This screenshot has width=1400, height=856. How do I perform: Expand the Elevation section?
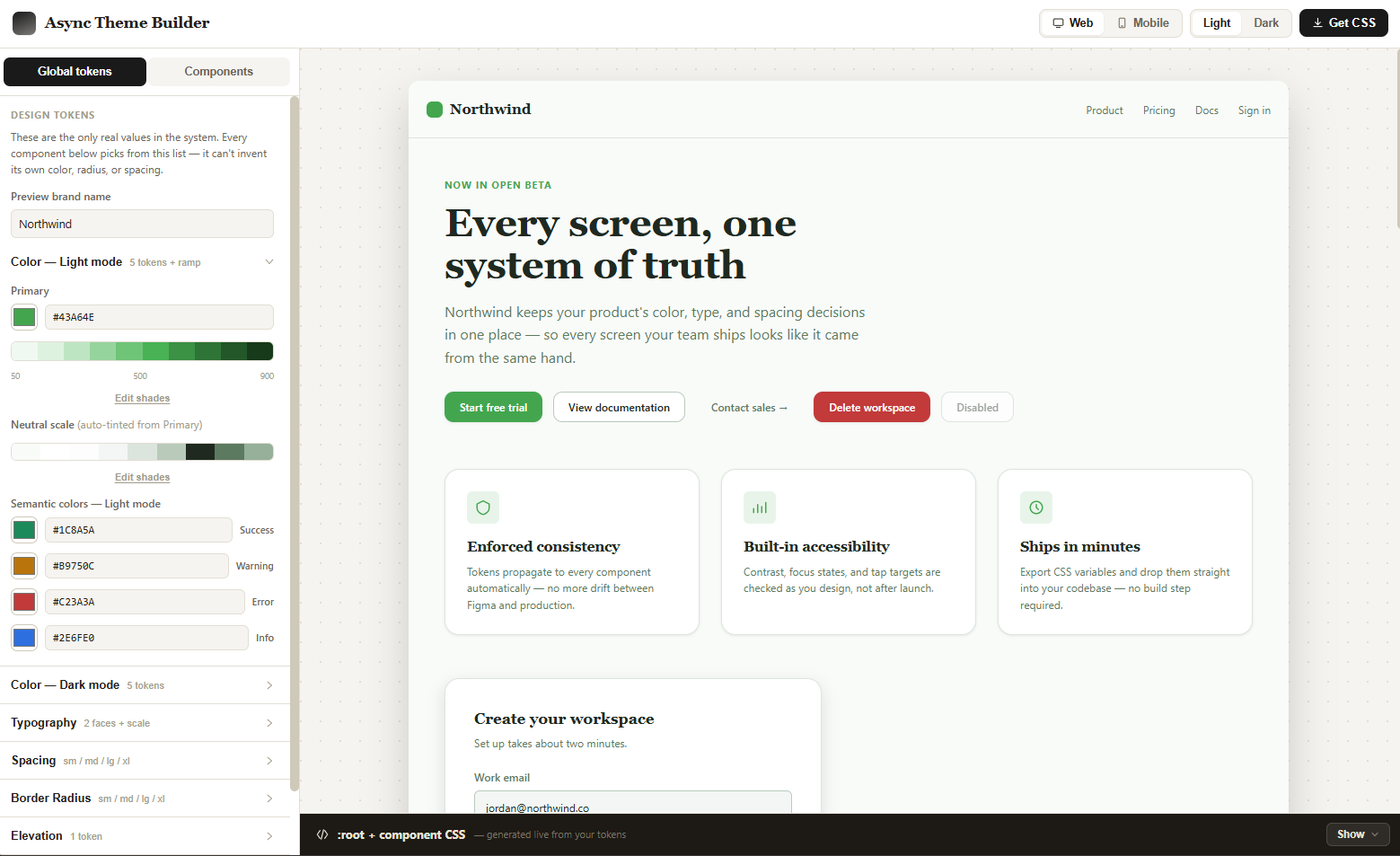click(x=145, y=836)
